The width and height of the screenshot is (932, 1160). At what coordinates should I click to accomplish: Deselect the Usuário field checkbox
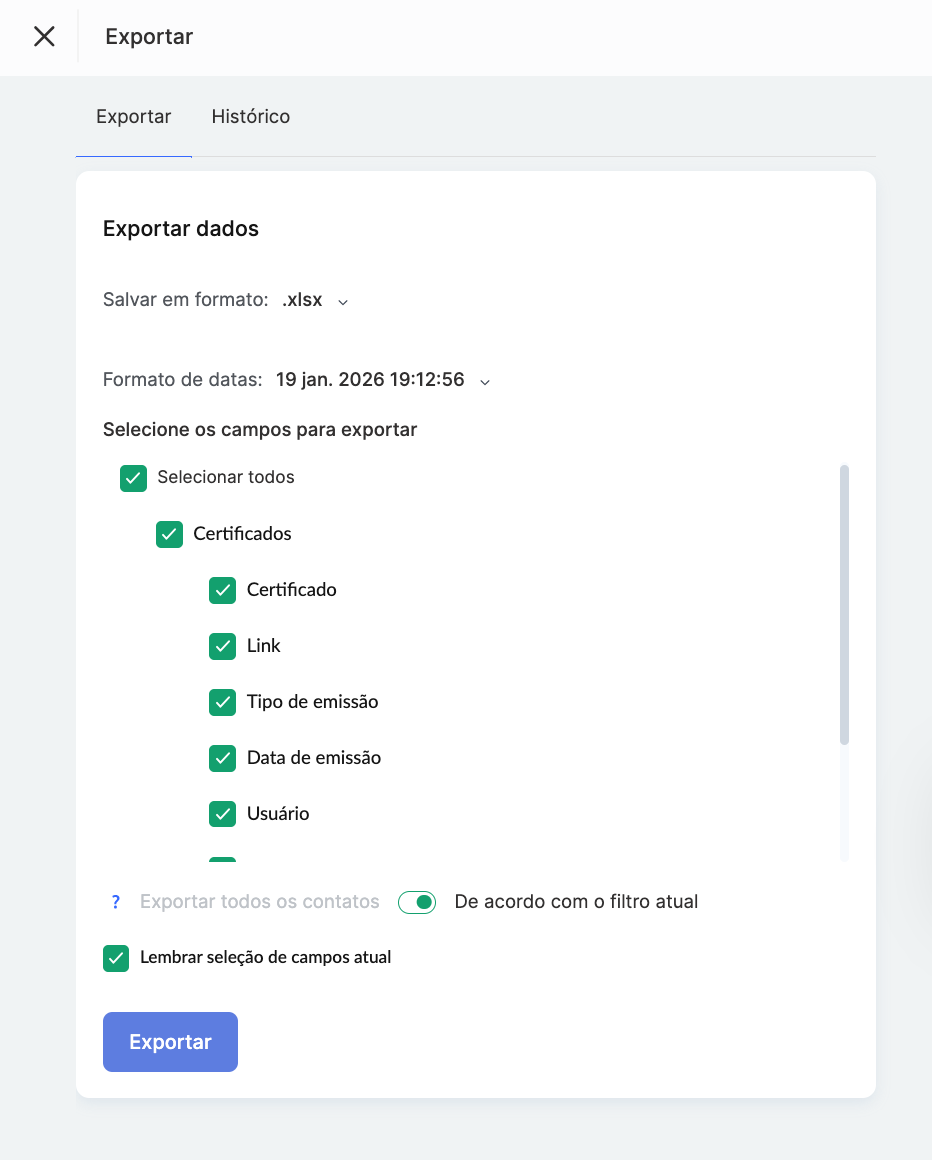[x=222, y=814]
